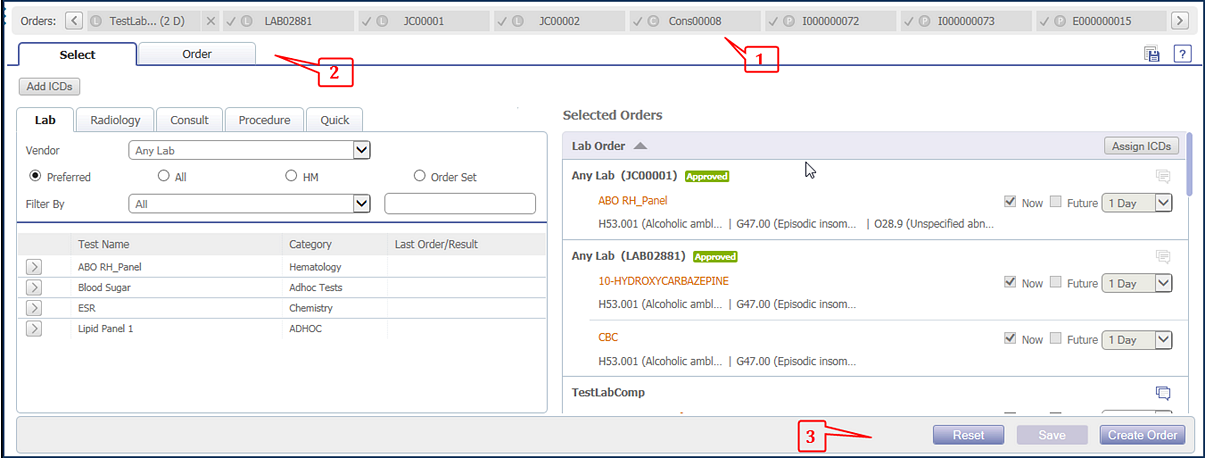
Task: Select the Order Set radio button
Action: [x=420, y=177]
